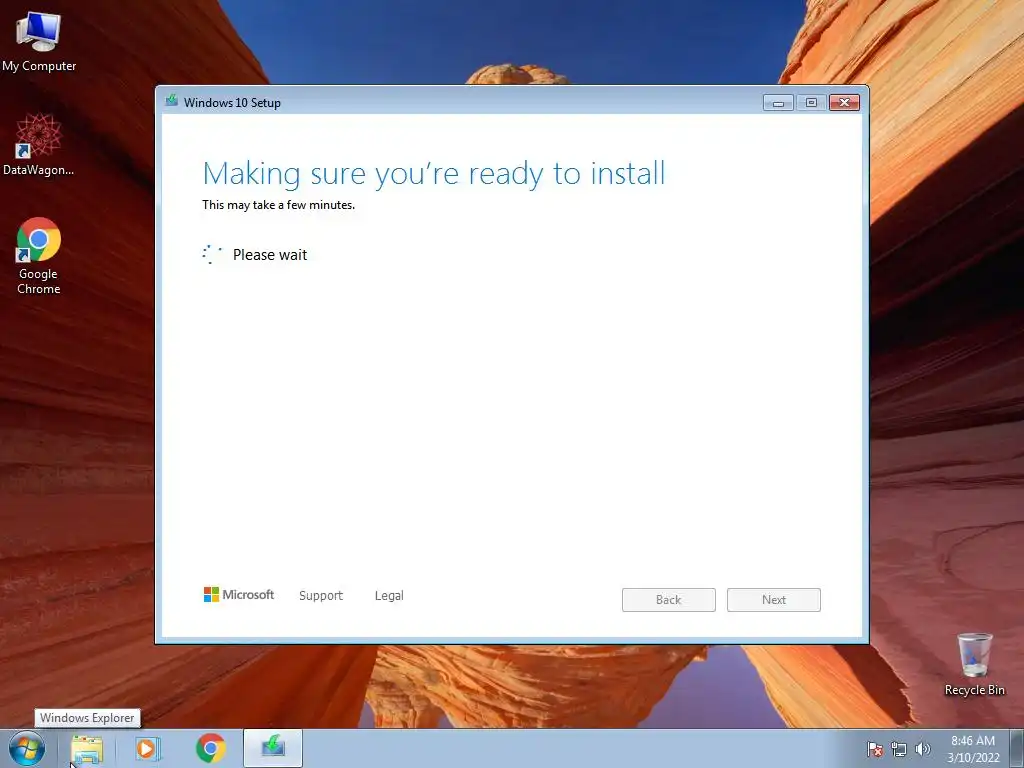Click the Windows 10 Setup title bar icon
This screenshot has width=1024, height=768.
[172, 101]
